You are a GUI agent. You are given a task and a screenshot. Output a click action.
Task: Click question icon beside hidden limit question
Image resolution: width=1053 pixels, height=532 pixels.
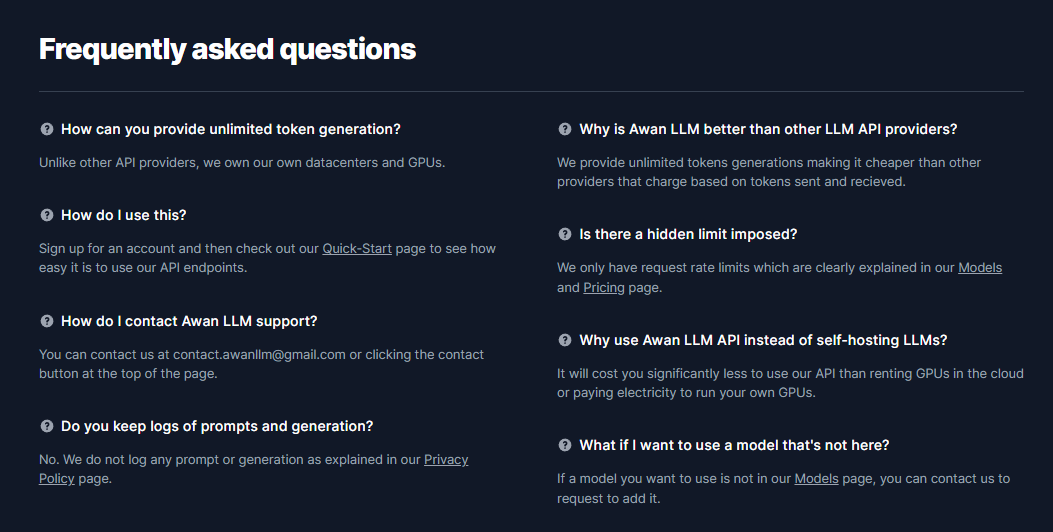click(x=565, y=234)
